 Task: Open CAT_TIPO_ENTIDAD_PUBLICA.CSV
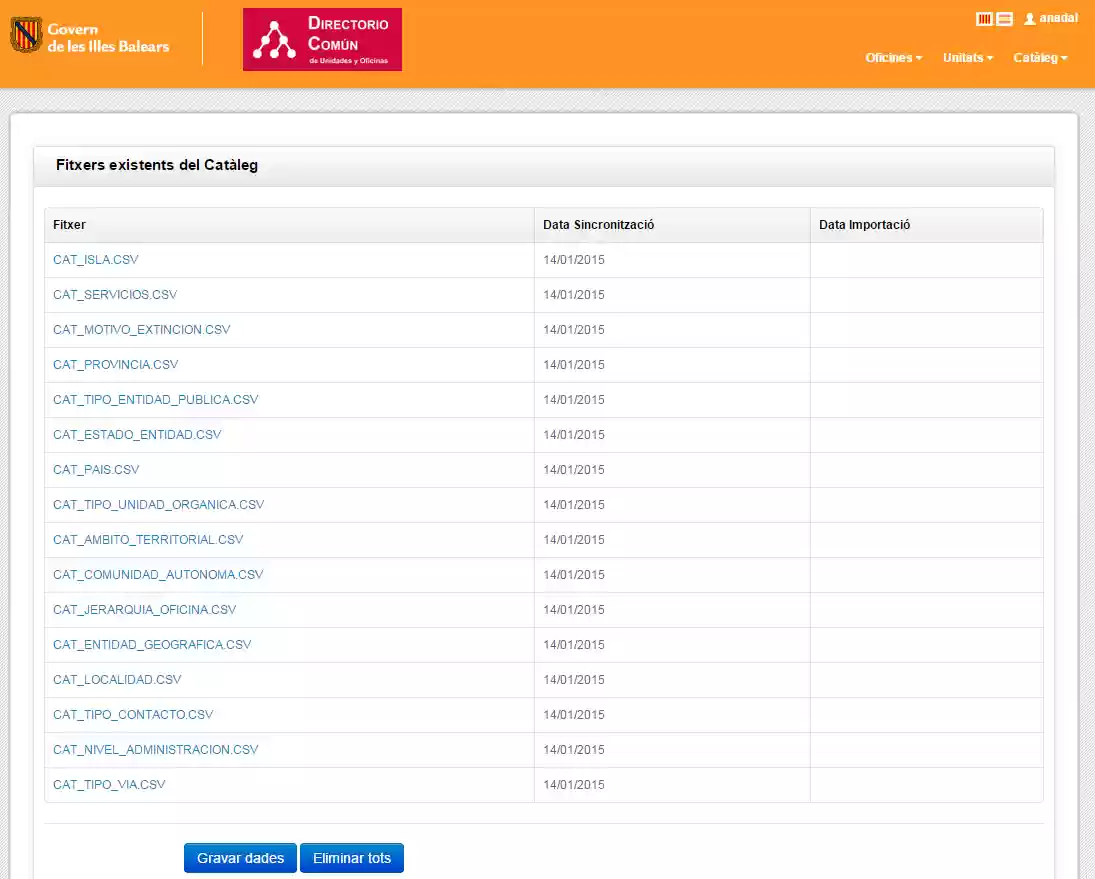(x=156, y=399)
